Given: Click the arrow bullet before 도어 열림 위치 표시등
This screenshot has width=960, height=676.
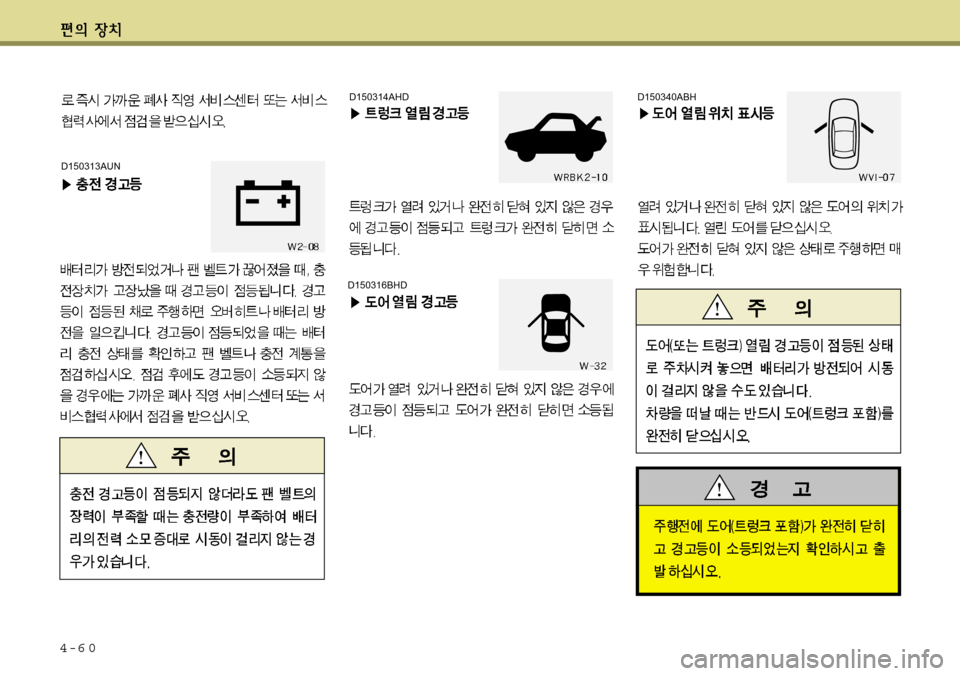Looking at the screenshot, I should coord(643,114).
